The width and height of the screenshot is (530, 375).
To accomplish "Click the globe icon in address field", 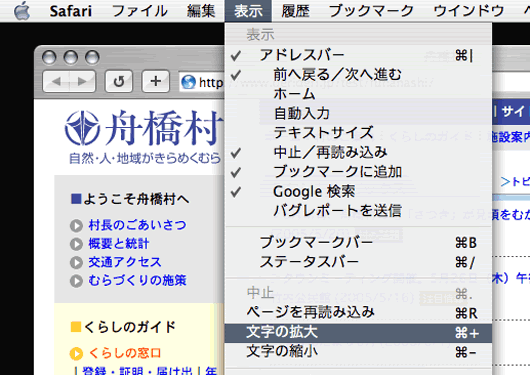I will 188,82.
